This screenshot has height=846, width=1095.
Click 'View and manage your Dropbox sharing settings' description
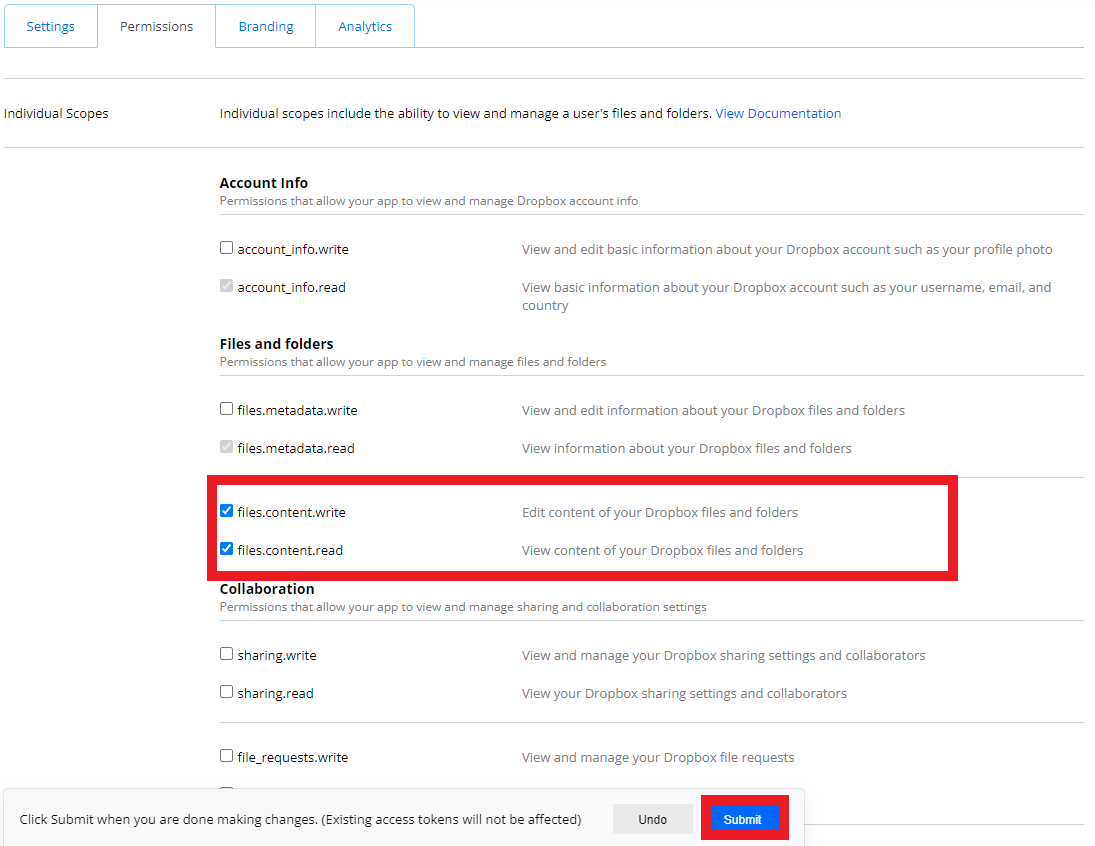pos(723,655)
